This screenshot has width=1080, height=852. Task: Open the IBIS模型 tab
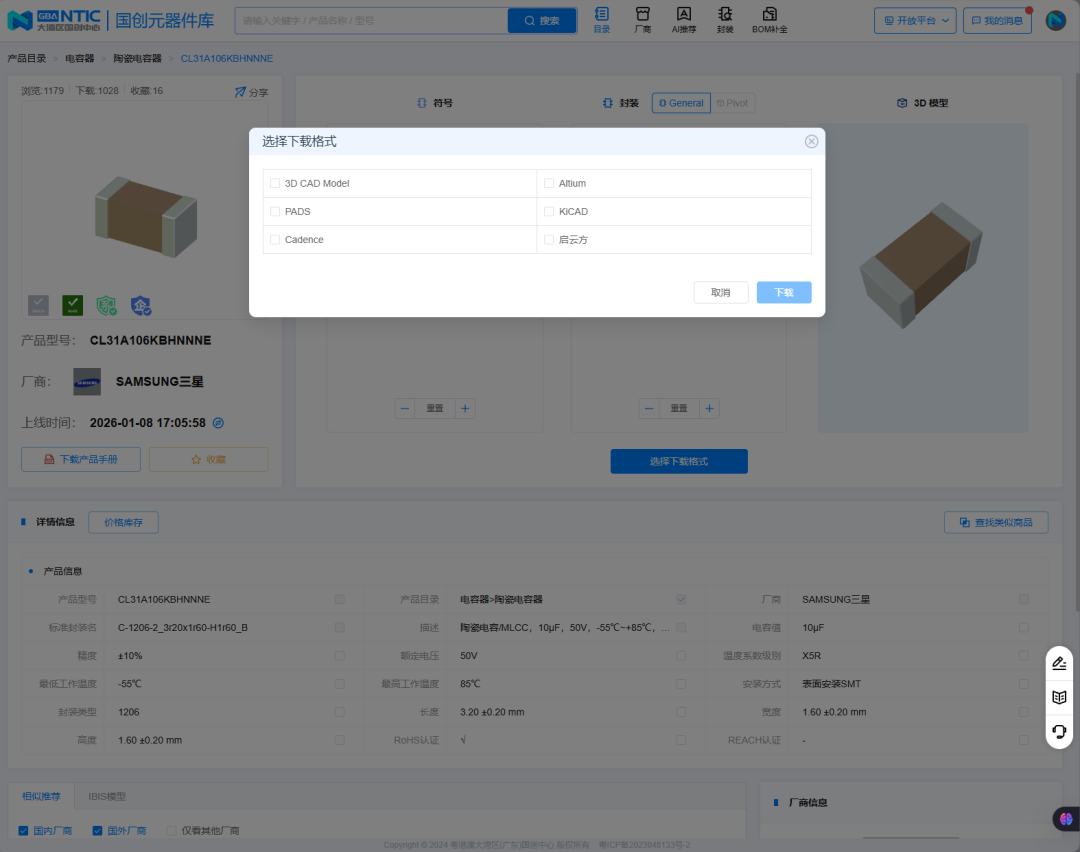point(107,796)
